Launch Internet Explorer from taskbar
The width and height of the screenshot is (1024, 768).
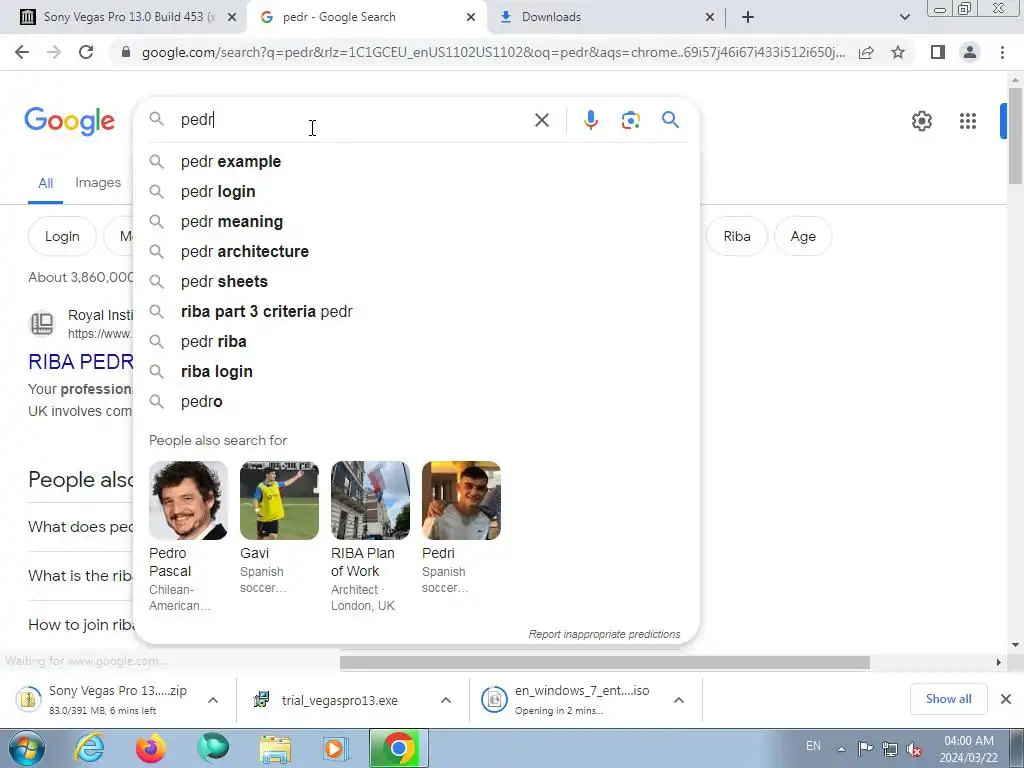click(x=89, y=748)
